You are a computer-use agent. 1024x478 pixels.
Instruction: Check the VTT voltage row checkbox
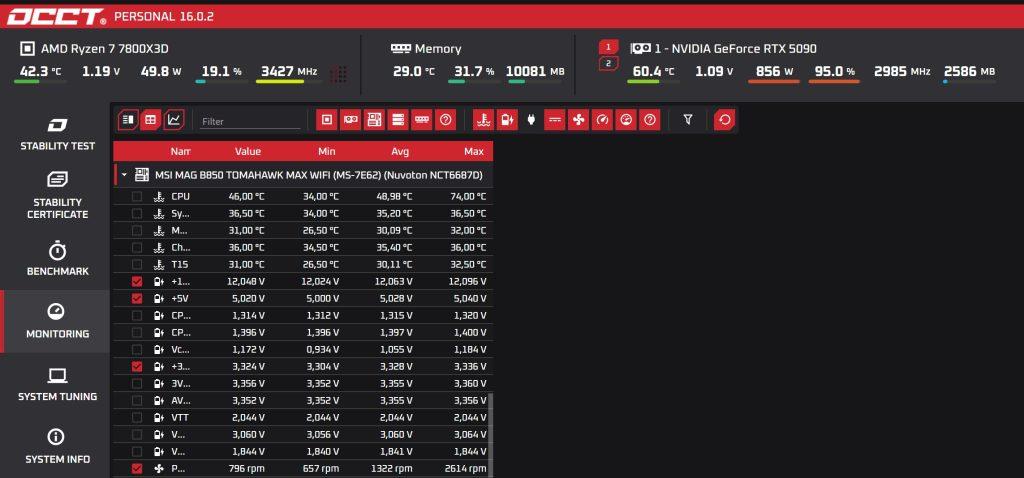click(136, 417)
